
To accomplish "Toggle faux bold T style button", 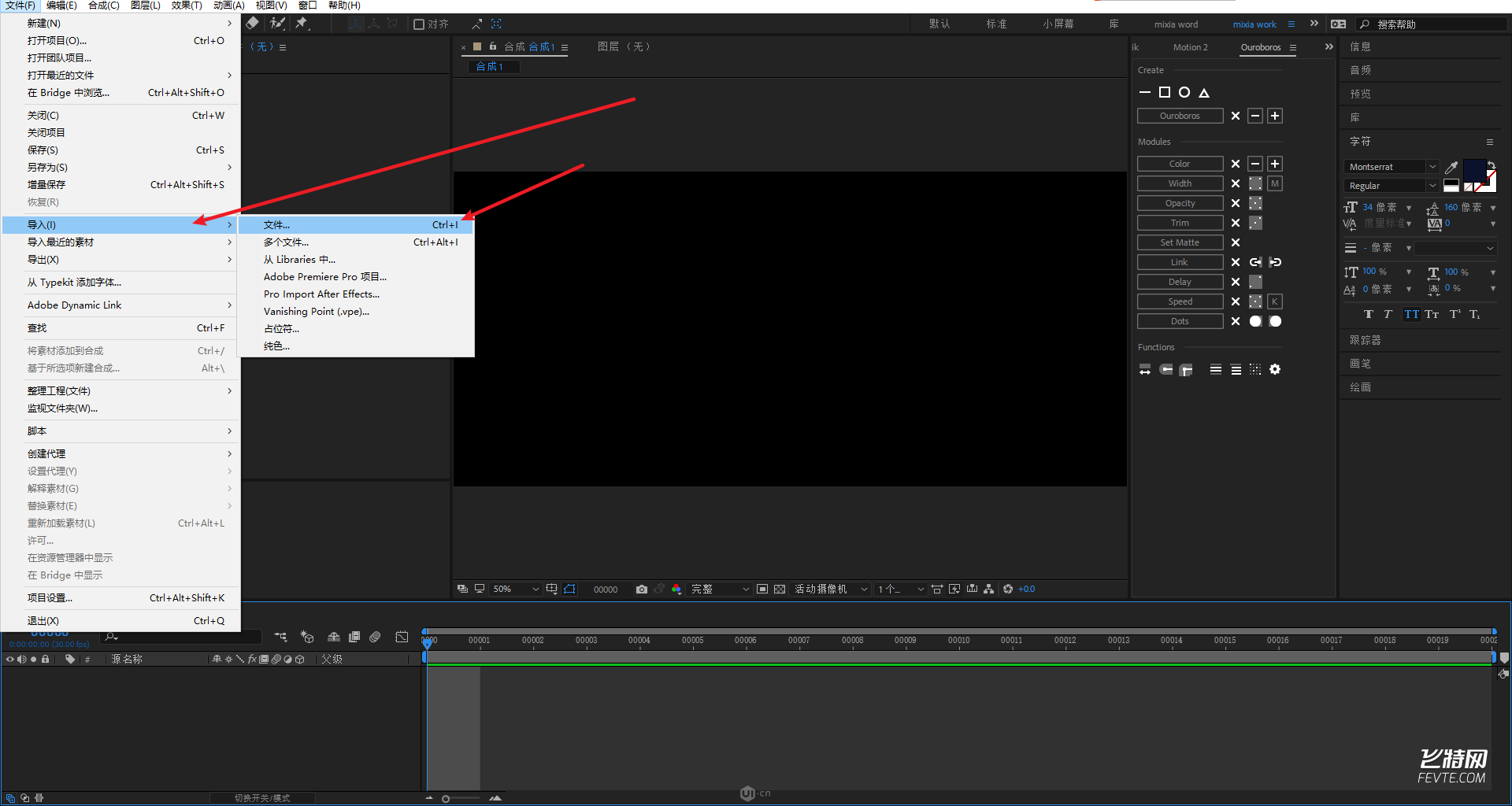I will click(1369, 314).
